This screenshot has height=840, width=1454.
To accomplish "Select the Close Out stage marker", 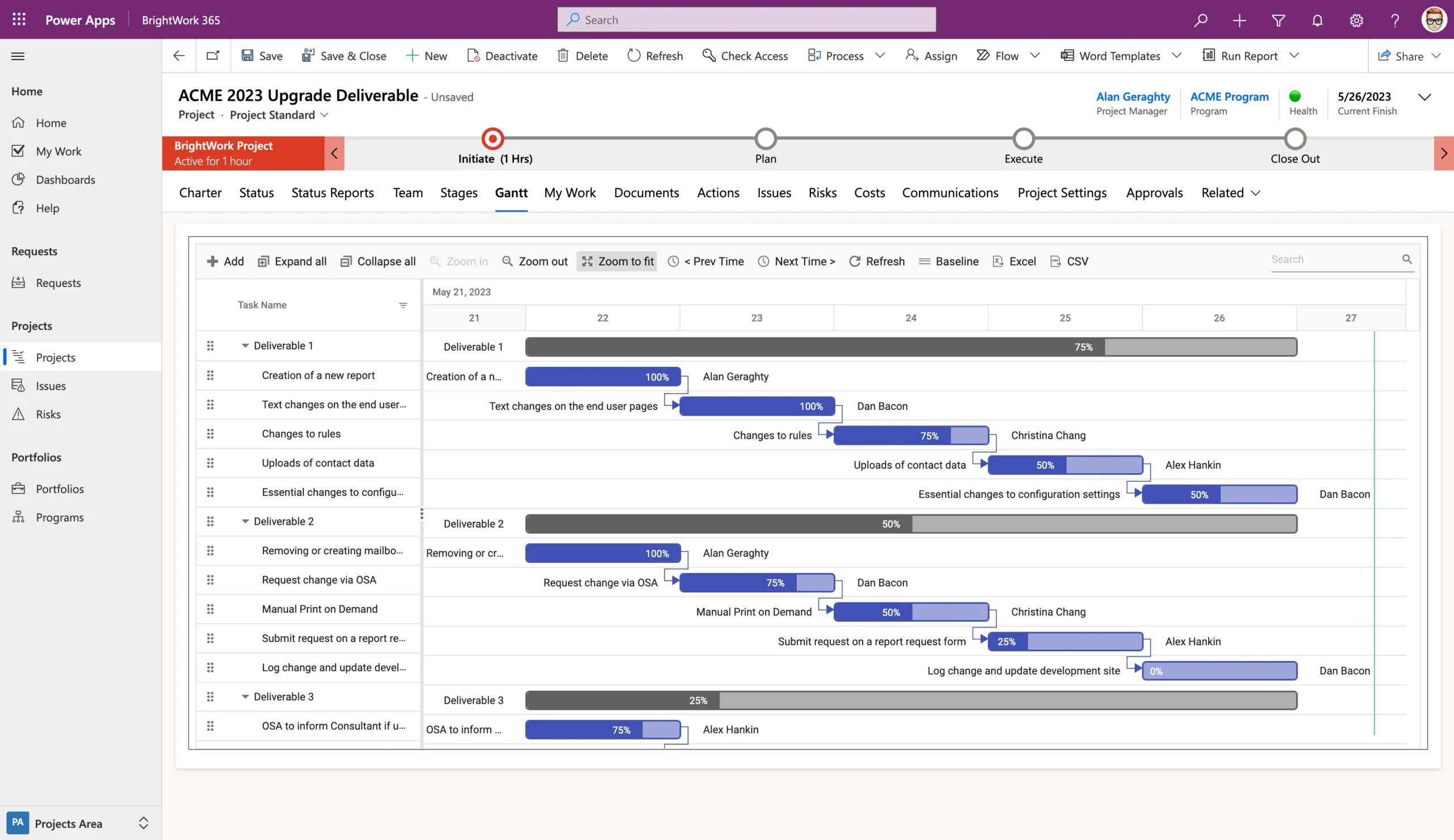I will (x=1294, y=139).
